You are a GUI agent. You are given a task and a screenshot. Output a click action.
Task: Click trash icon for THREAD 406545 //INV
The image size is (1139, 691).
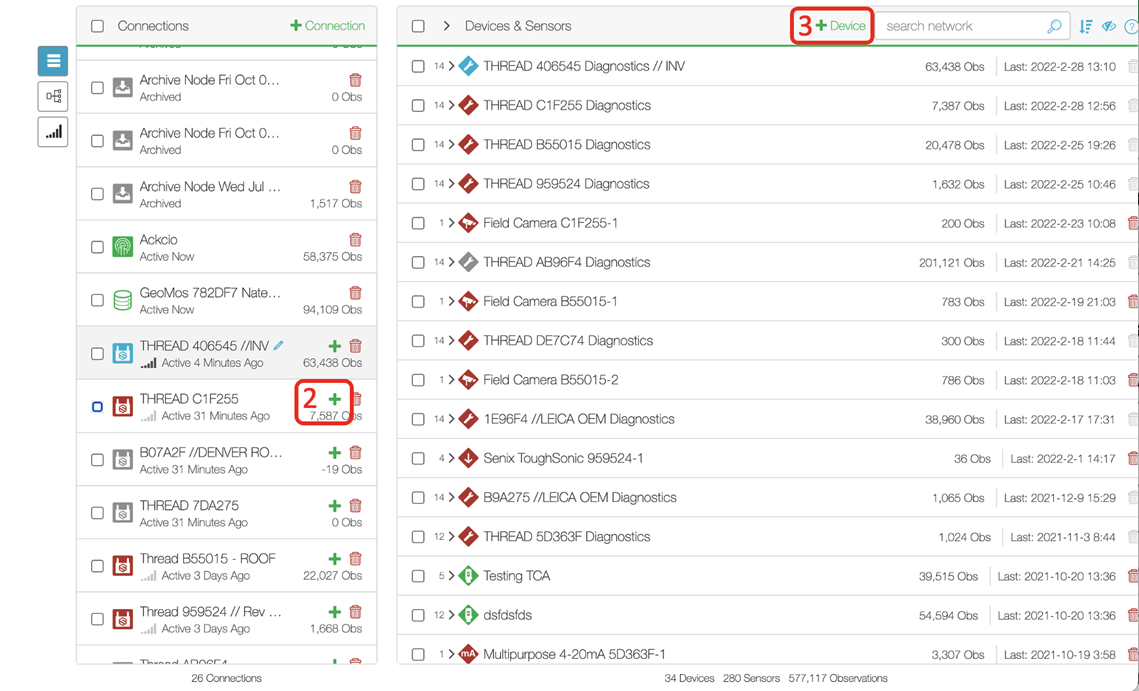tap(355, 346)
